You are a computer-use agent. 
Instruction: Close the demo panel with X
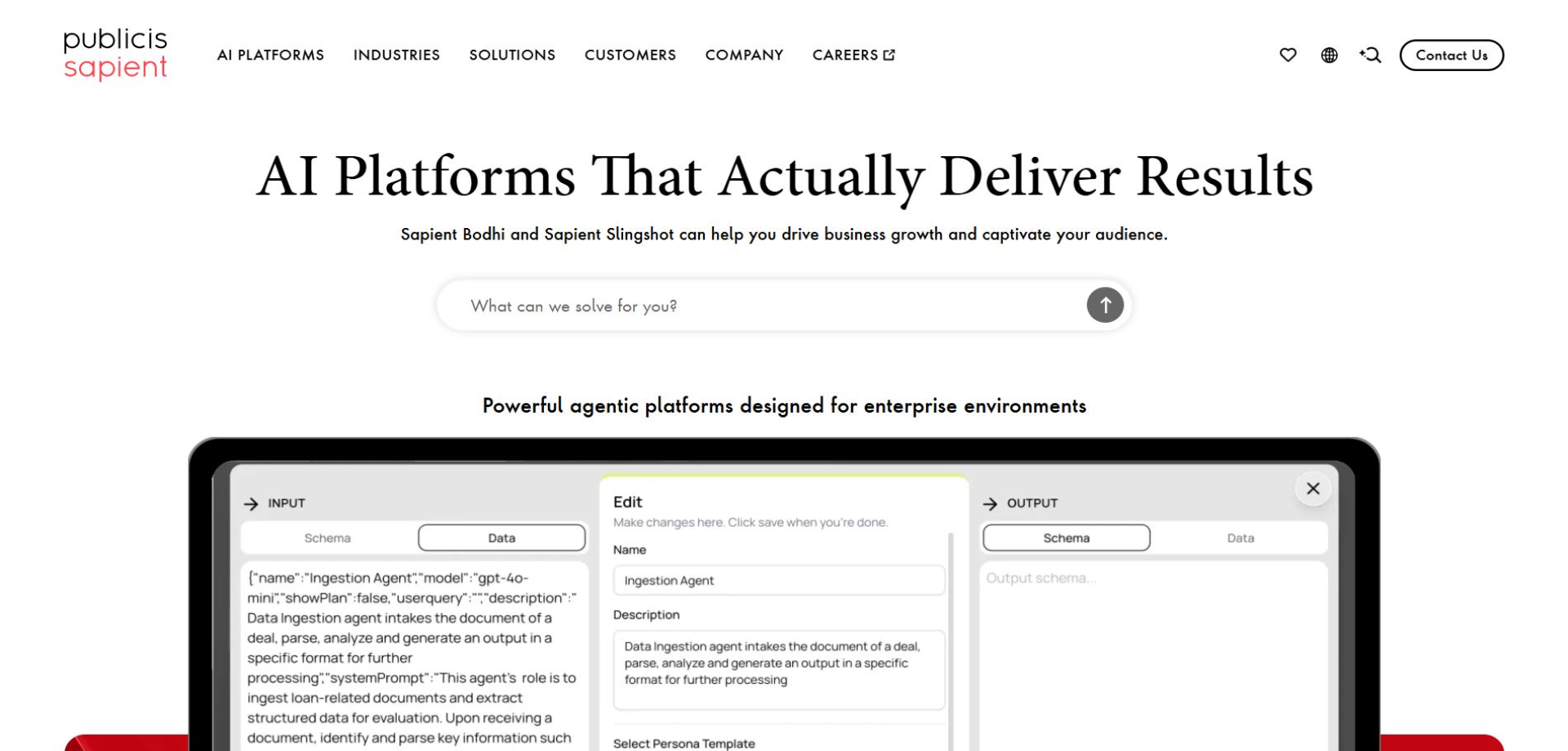tap(1313, 488)
